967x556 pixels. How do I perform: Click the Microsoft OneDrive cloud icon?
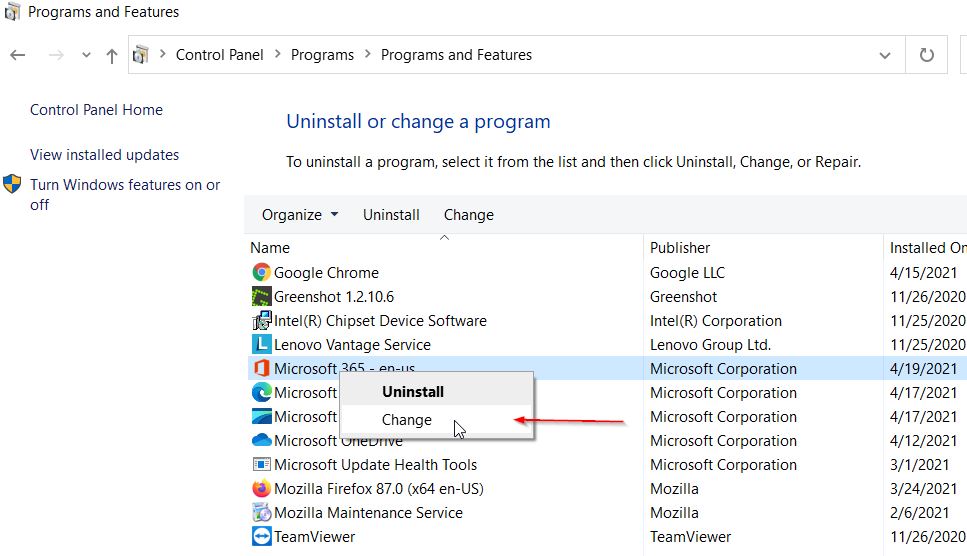pyautogui.click(x=261, y=441)
